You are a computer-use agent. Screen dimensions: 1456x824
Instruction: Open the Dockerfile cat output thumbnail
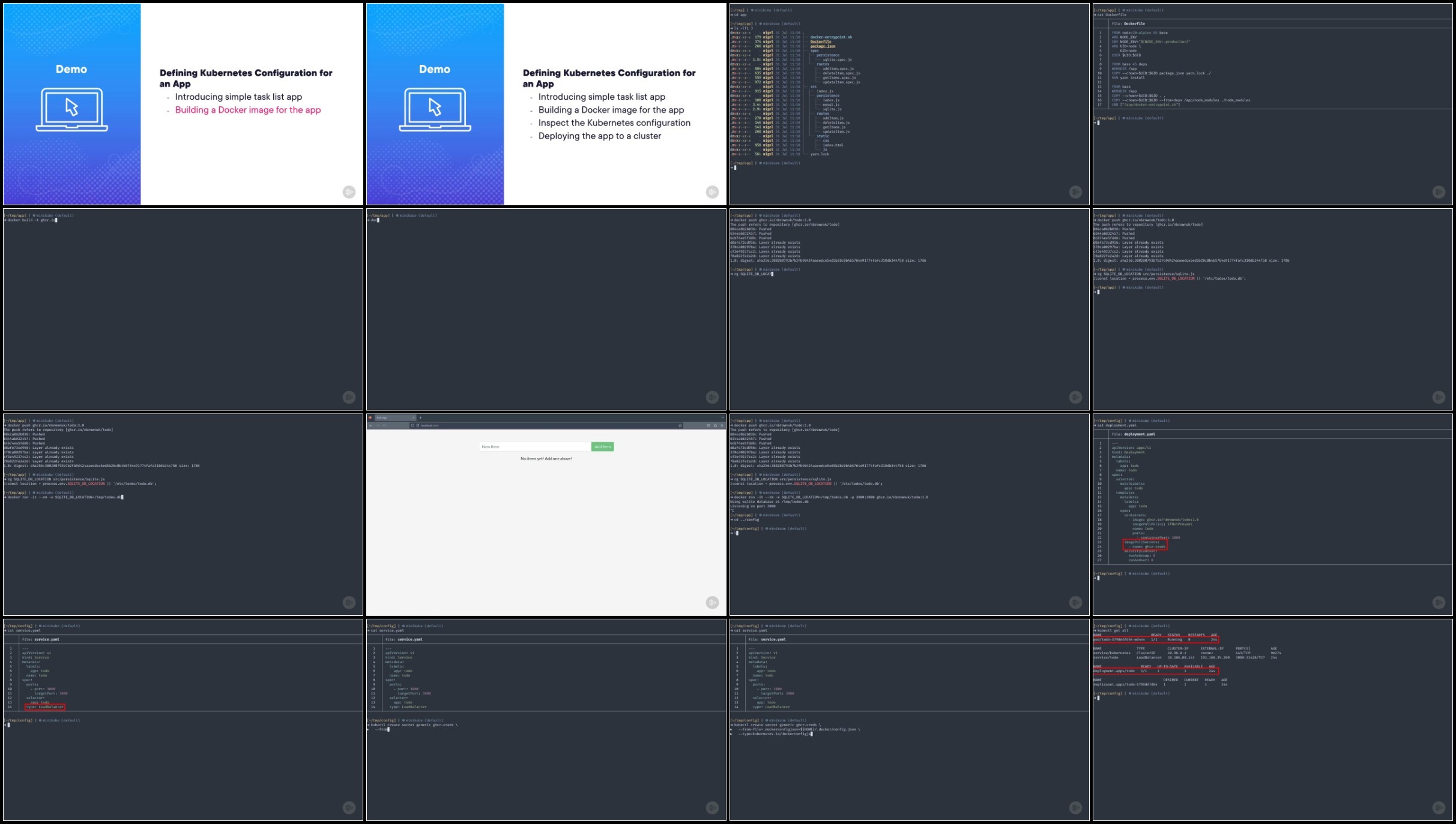pos(1272,104)
